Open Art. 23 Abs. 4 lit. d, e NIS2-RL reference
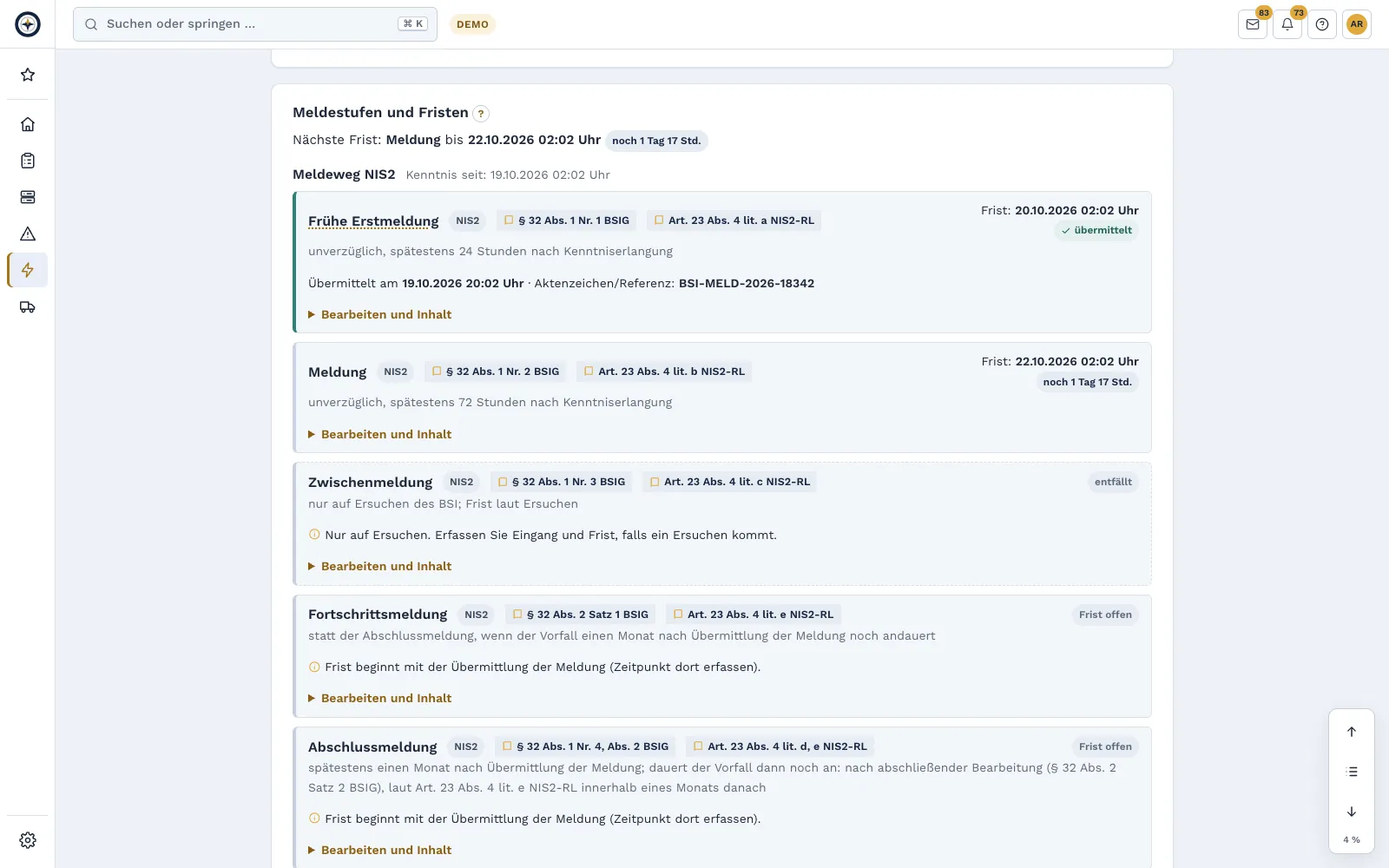Viewport: 1389px width, 868px height. [x=780, y=746]
